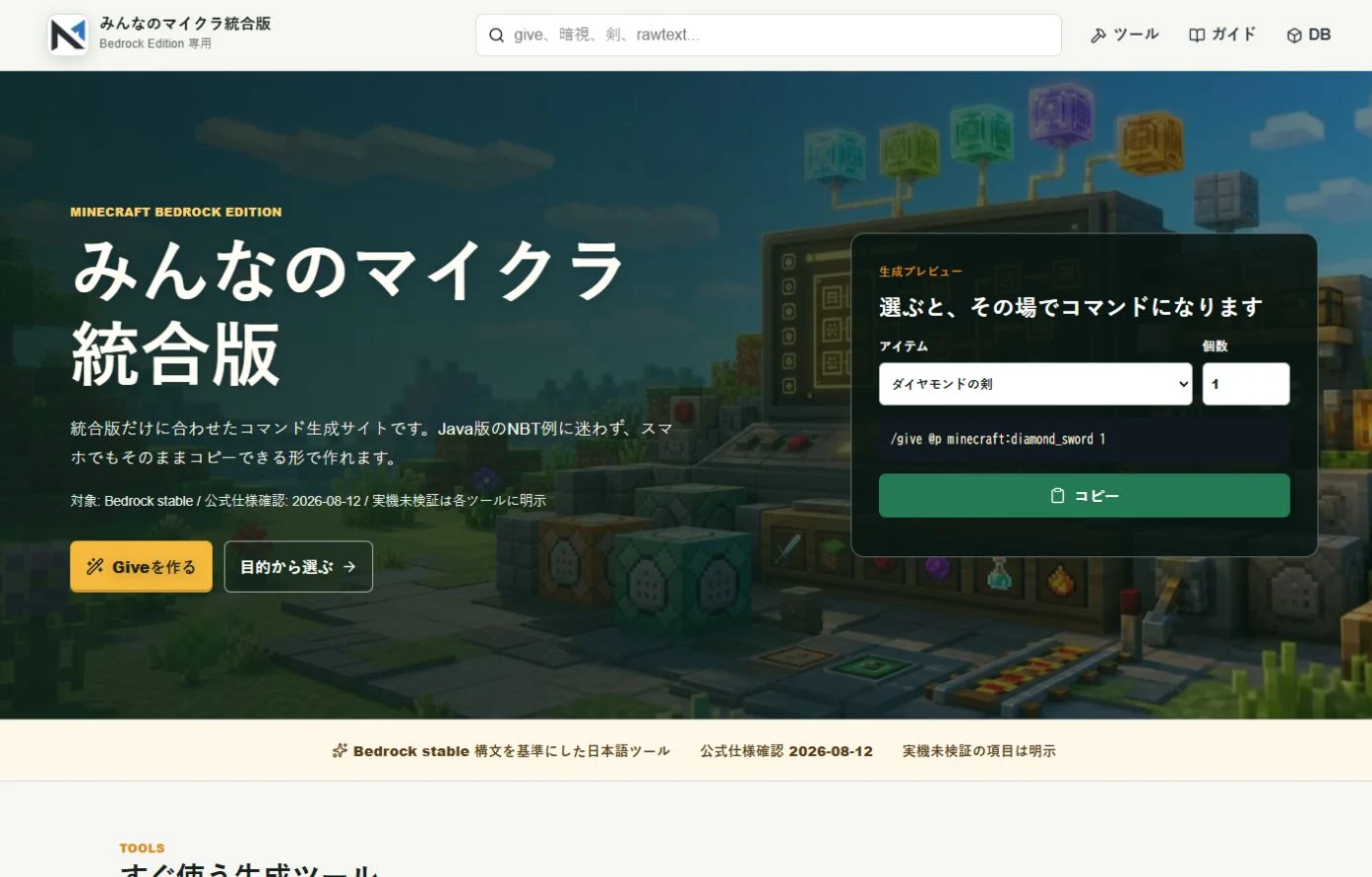Click 実機未検証の項目は明示 text

coord(979,751)
